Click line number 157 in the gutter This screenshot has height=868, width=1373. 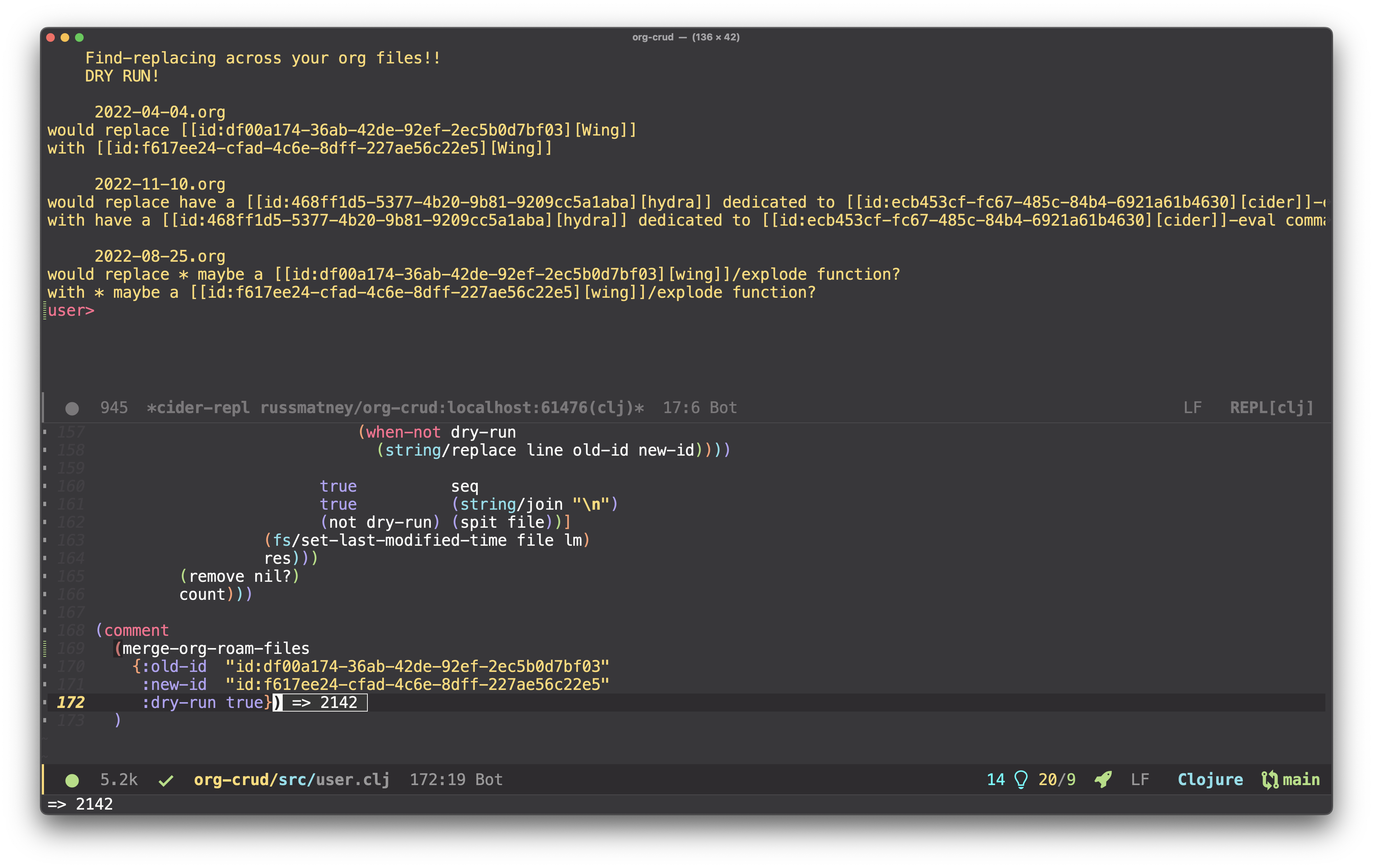point(71,432)
